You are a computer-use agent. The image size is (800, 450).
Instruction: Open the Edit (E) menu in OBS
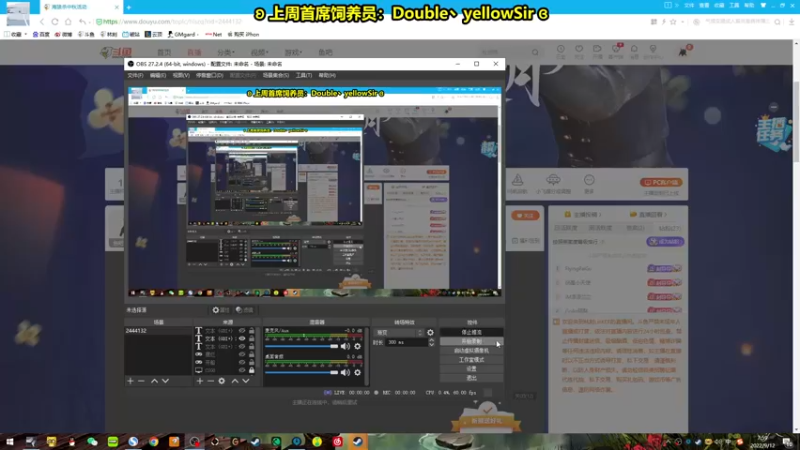[x=158, y=75]
